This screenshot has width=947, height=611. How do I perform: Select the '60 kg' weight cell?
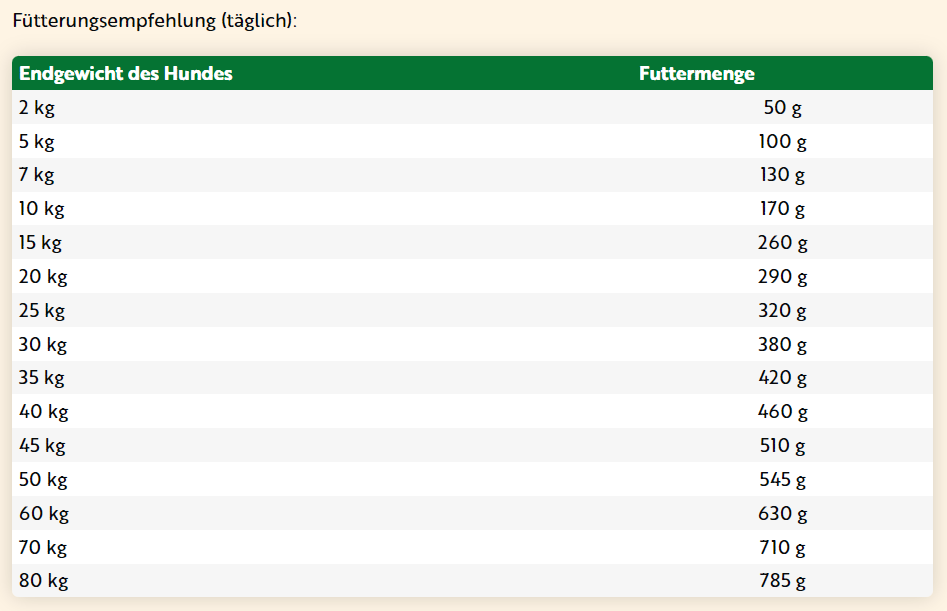click(x=43, y=514)
